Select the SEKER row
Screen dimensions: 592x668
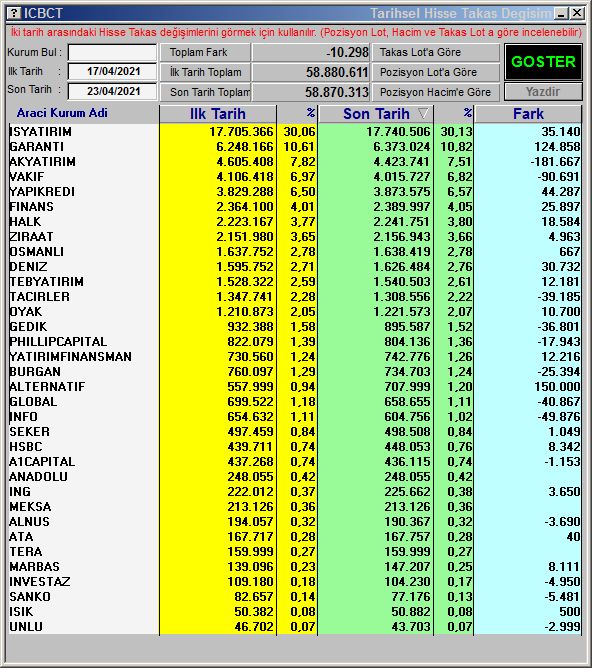(x=295, y=432)
